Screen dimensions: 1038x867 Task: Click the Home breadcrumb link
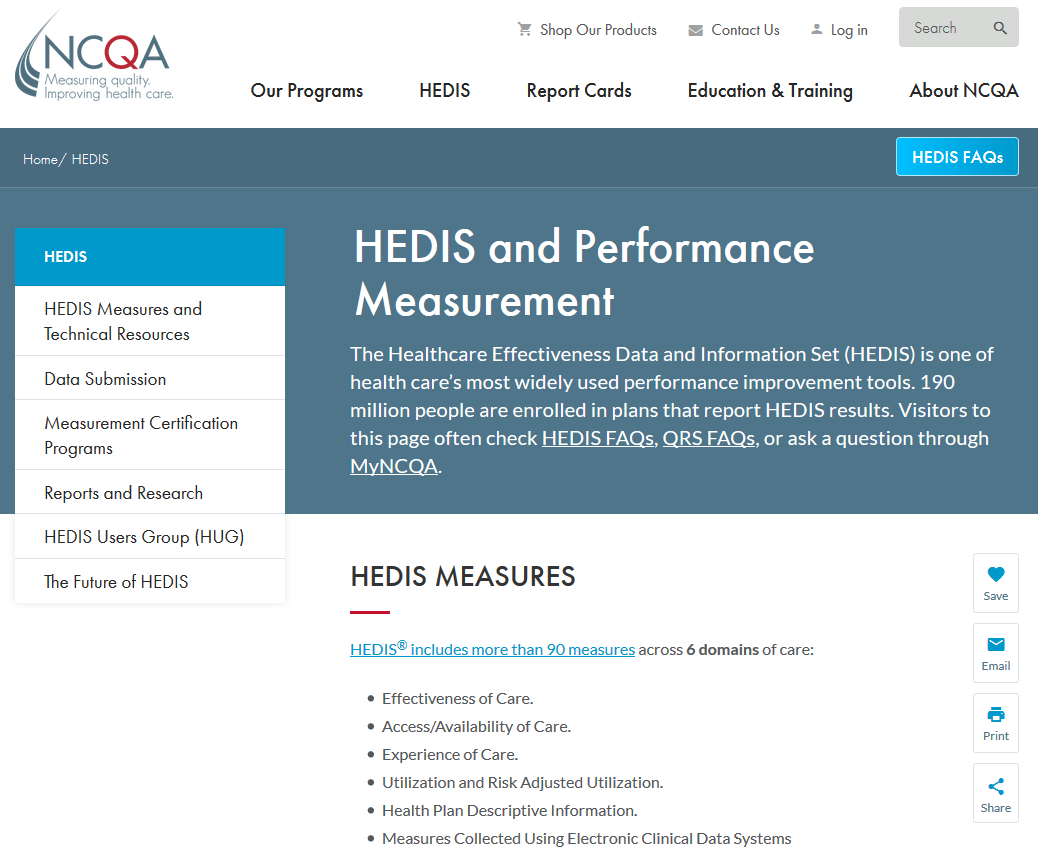click(x=40, y=160)
